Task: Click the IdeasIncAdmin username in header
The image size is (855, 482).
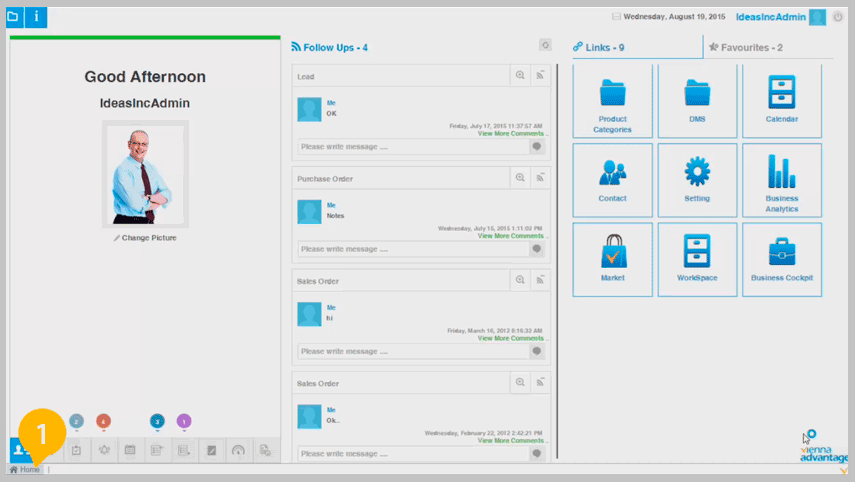Action: [770, 17]
